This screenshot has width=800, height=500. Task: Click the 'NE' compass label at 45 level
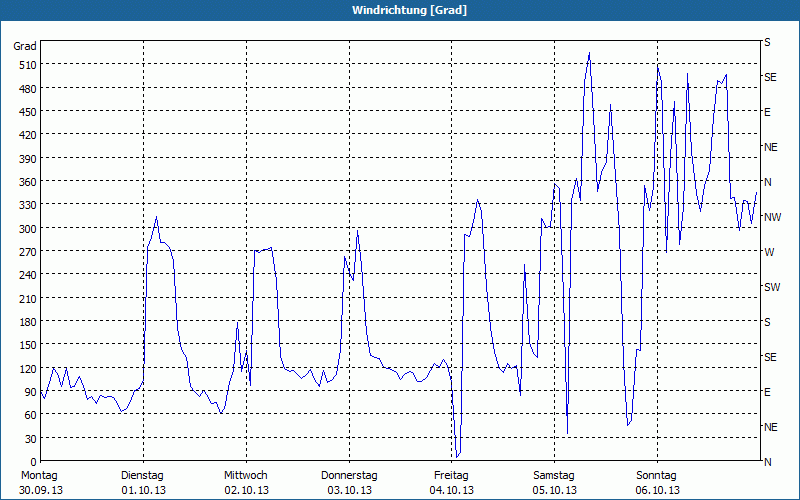coord(771,427)
